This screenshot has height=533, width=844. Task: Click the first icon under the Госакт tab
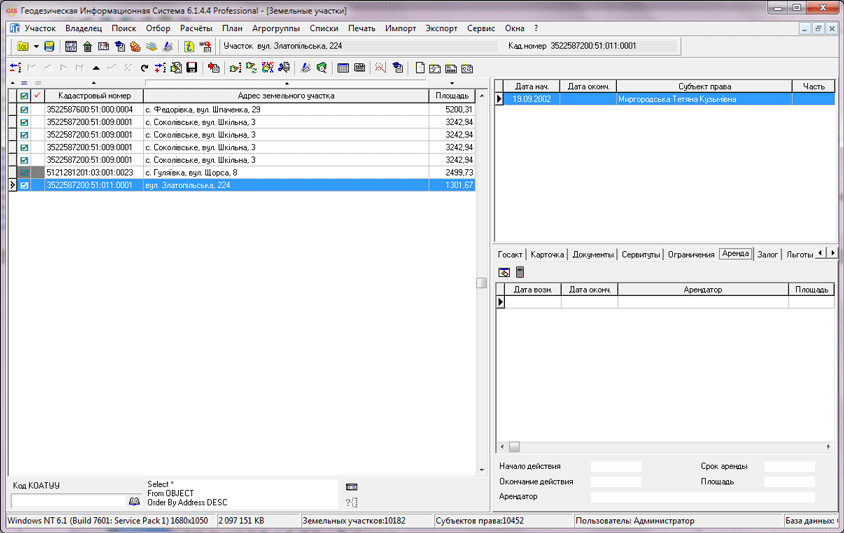click(x=504, y=272)
